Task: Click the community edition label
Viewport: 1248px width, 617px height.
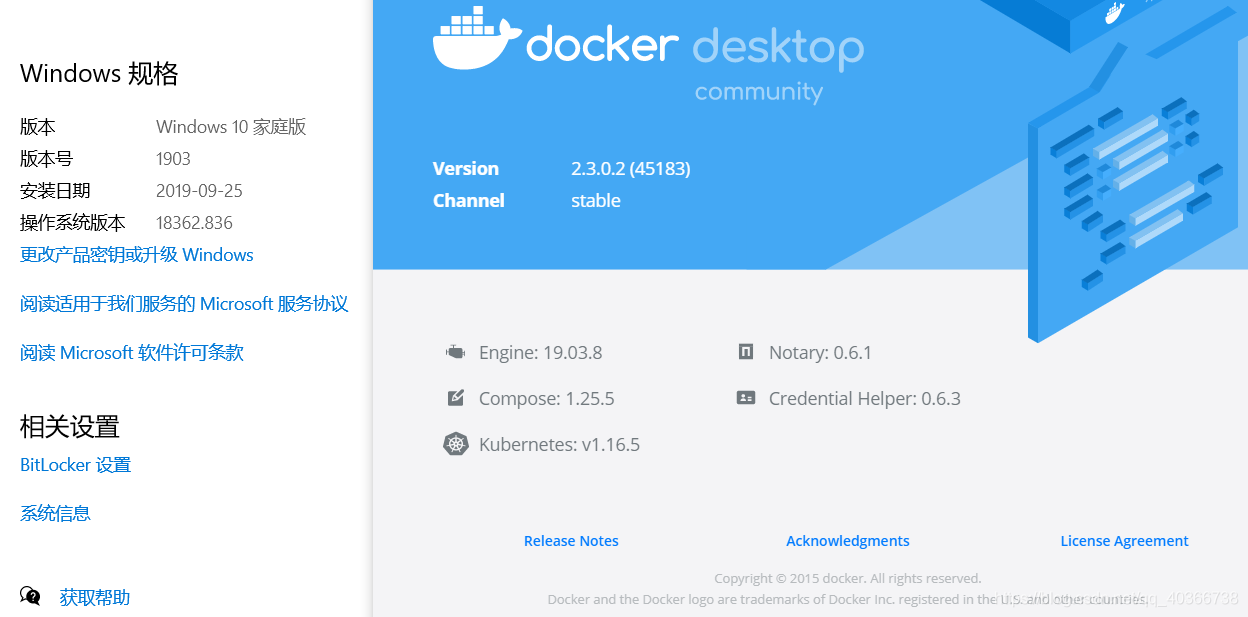Action: click(759, 92)
